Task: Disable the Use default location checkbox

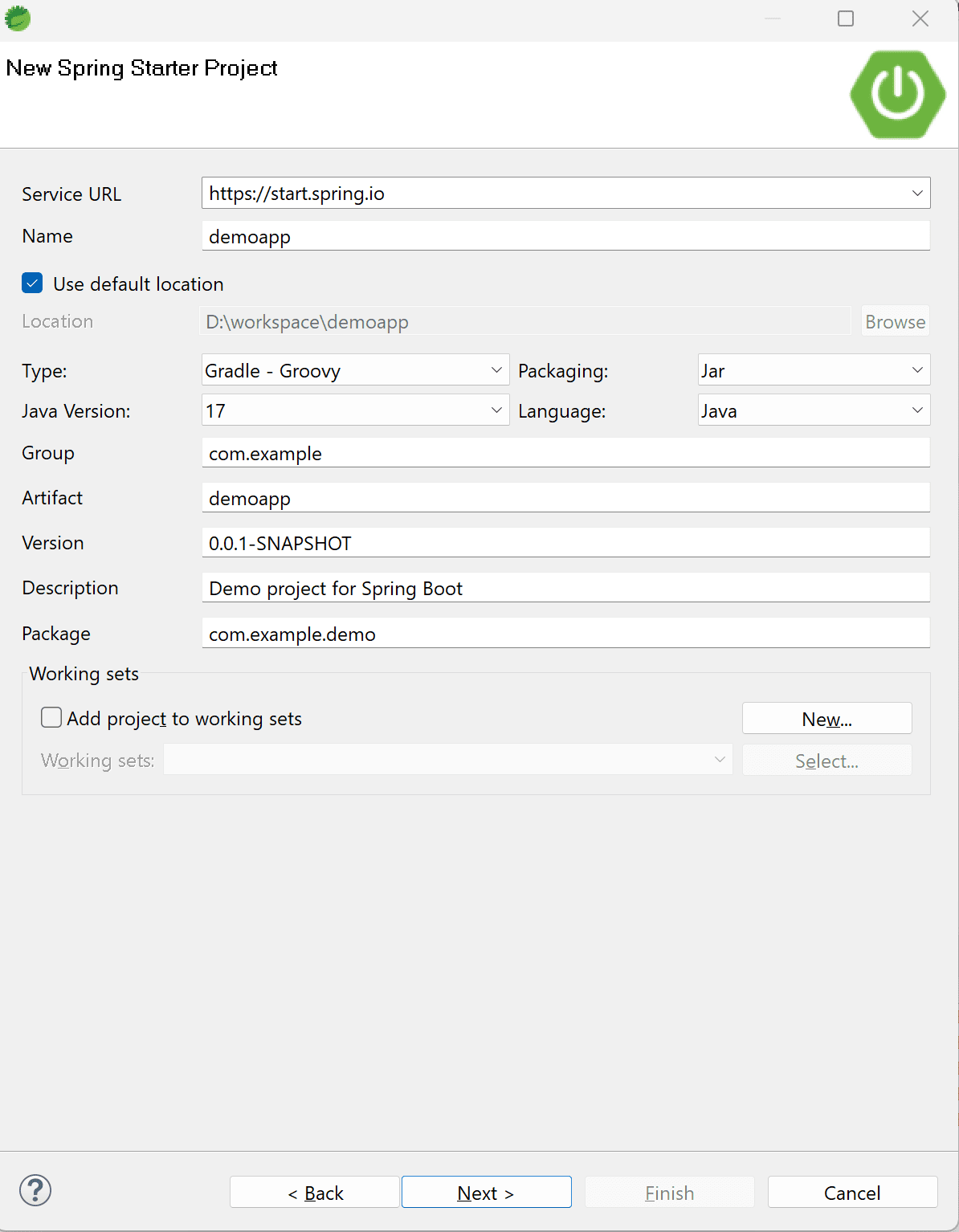Action: point(32,283)
